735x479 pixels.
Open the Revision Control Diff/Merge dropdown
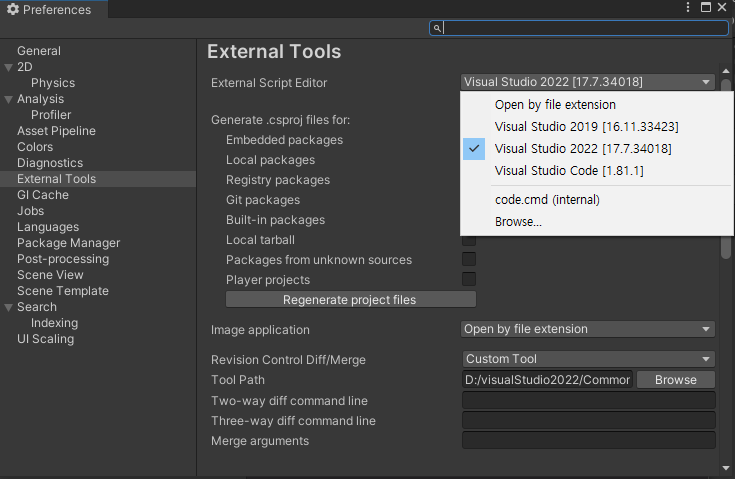click(588, 359)
